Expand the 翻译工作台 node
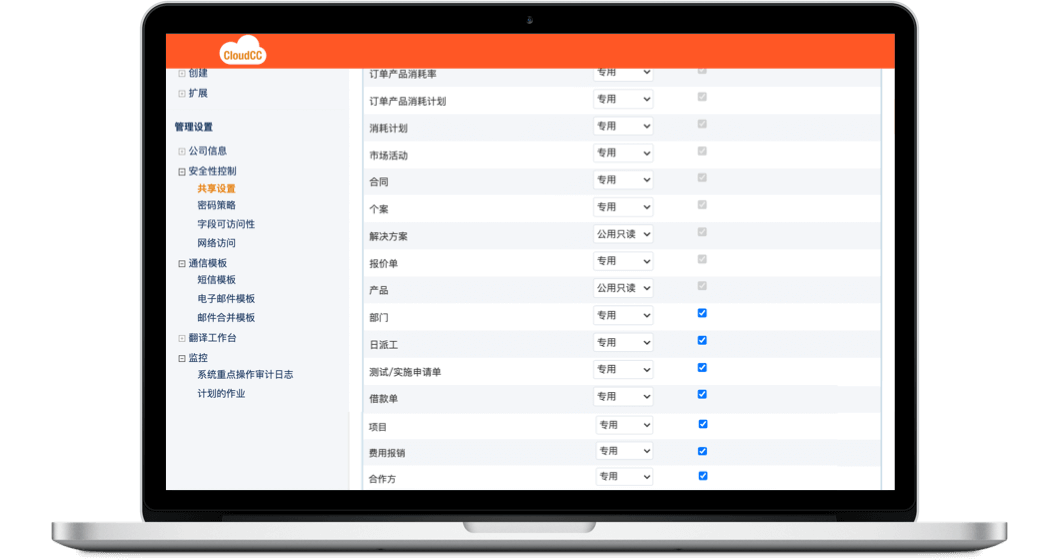The height and width of the screenshot is (560, 1060). click(182, 338)
